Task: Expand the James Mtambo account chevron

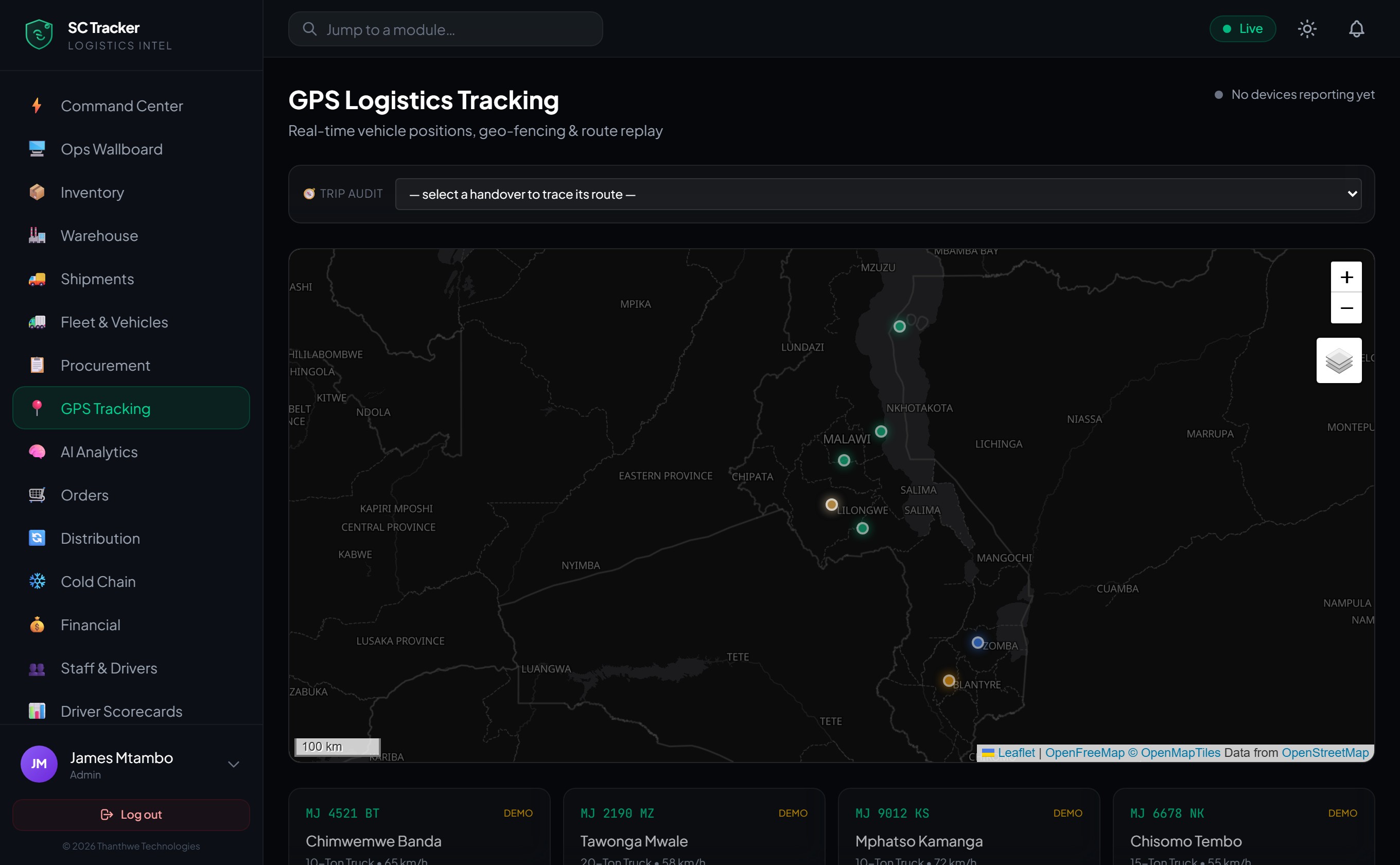Action: 233,764
